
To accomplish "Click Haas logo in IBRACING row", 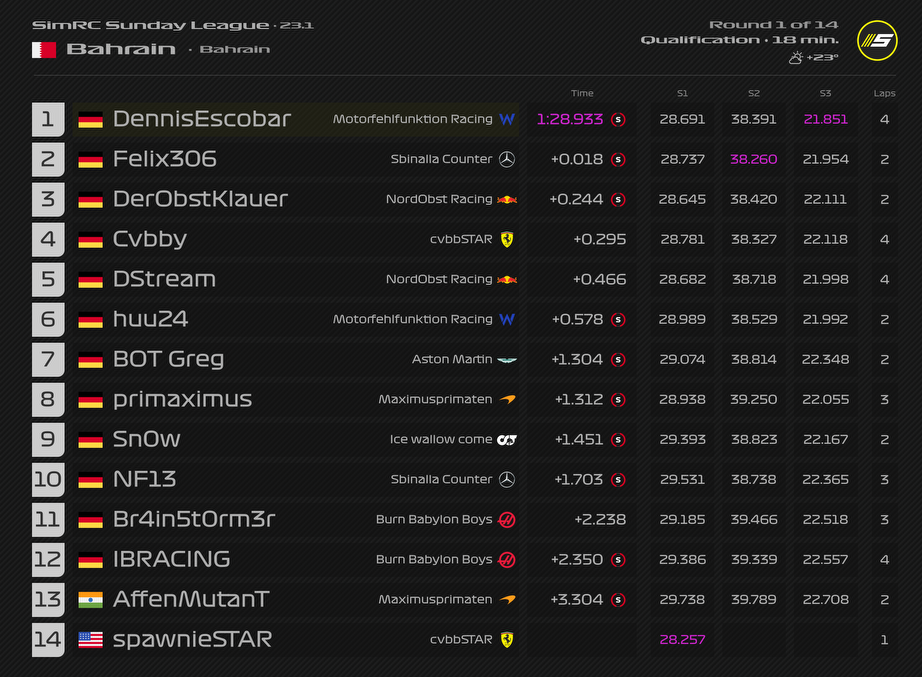I will (507, 559).
